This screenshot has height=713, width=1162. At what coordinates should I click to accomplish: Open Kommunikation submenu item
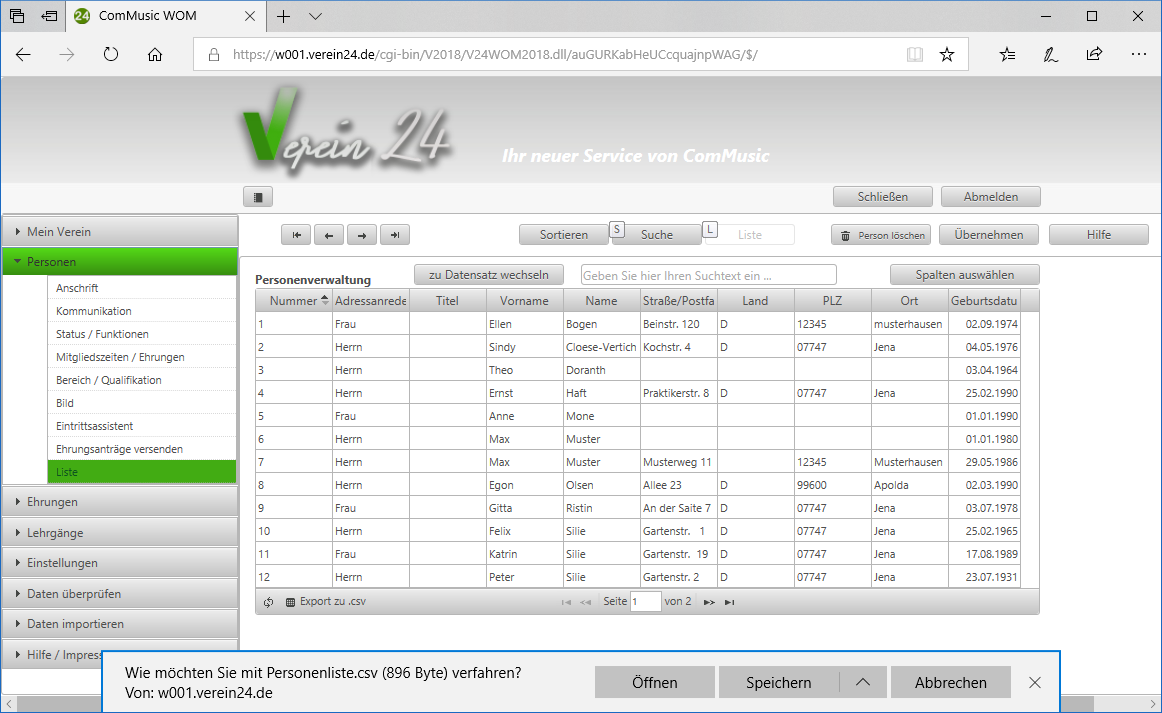142,311
